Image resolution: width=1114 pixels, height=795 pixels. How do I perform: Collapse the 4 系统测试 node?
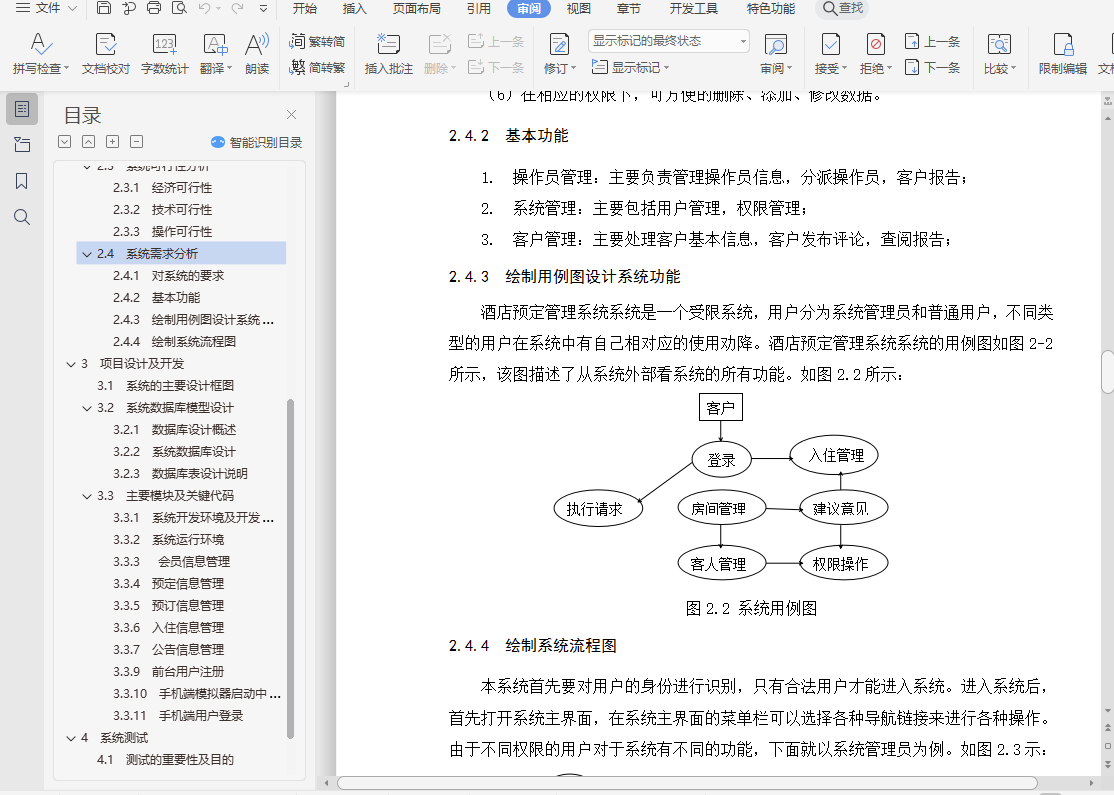[x=71, y=738]
